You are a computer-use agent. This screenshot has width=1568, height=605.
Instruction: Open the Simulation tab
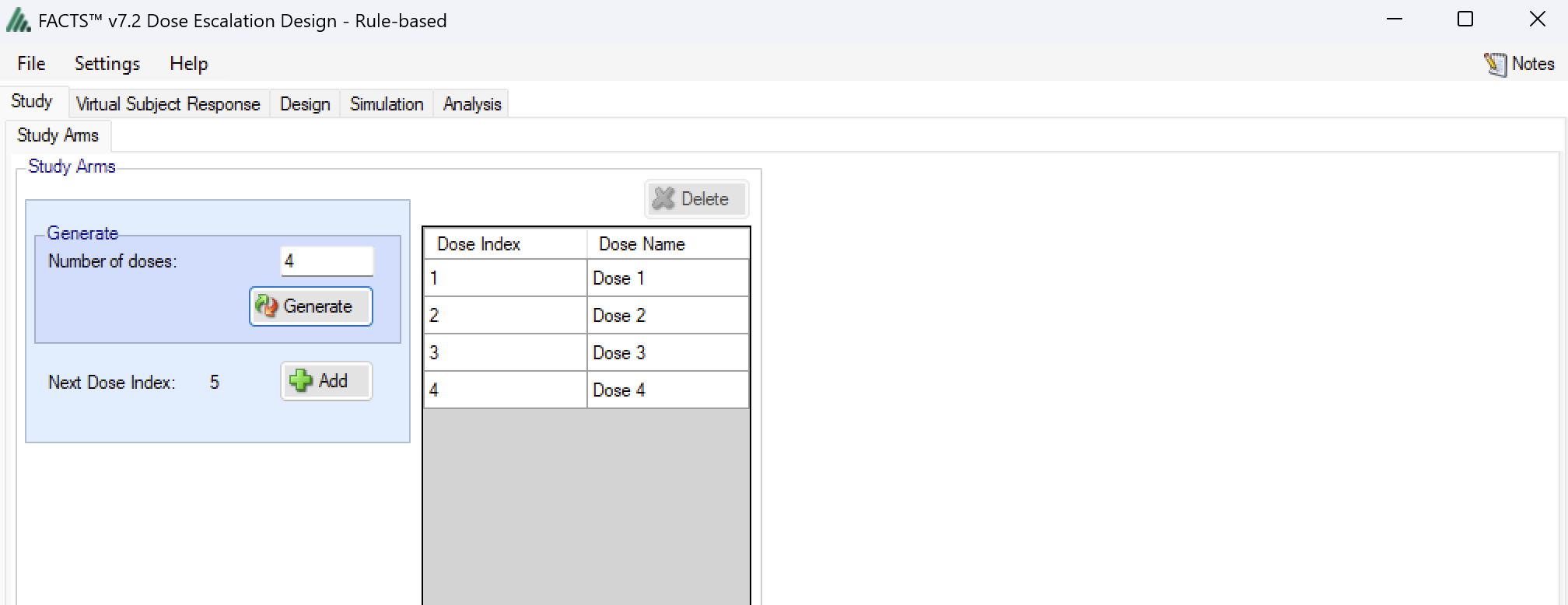(x=387, y=104)
